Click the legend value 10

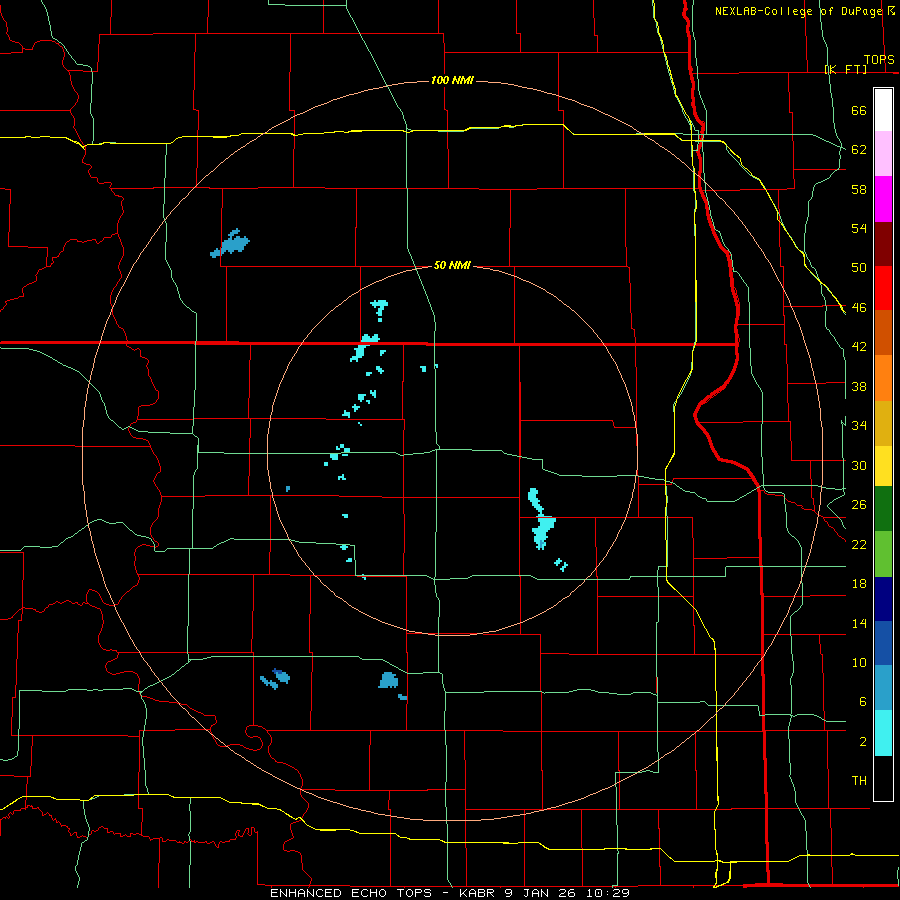pyautogui.click(x=859, y=662)
